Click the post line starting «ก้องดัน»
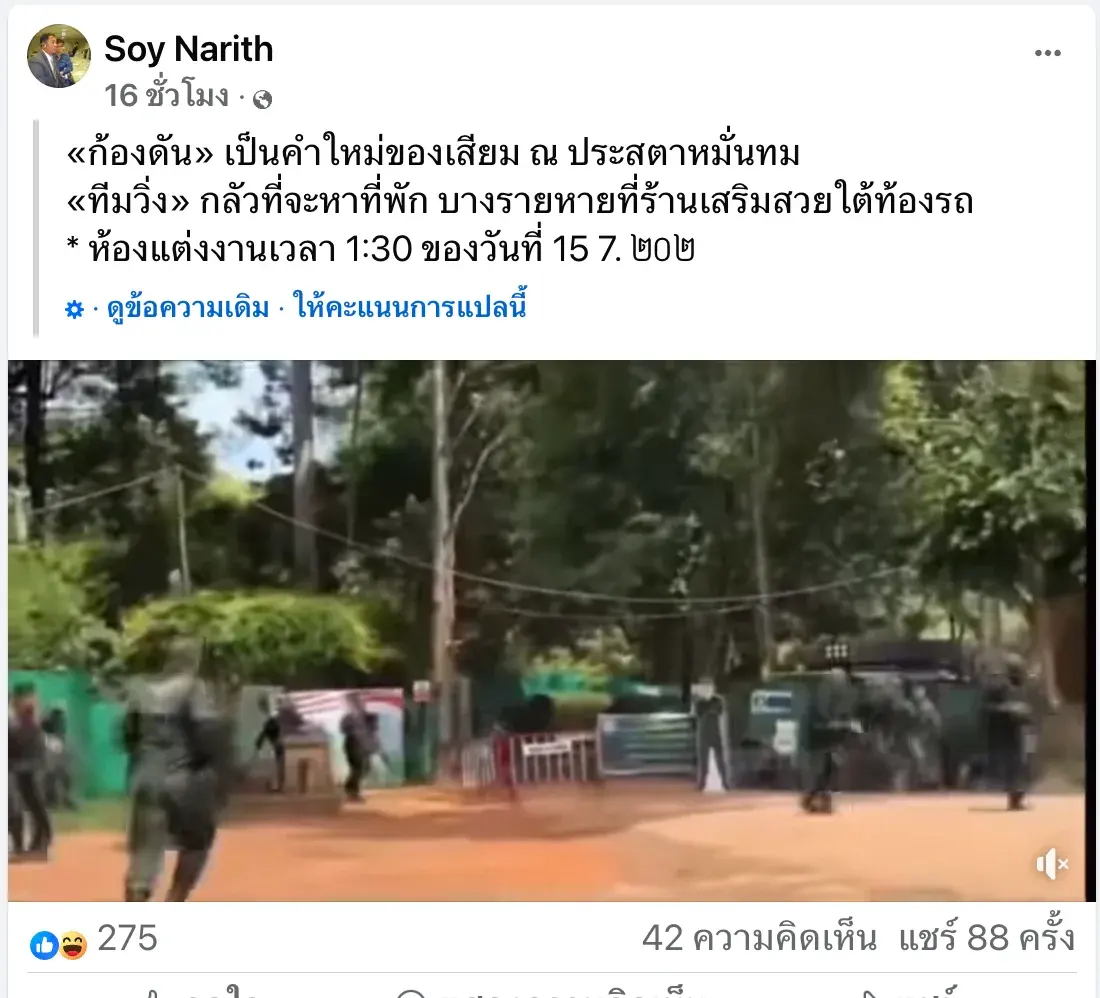Screen dimensions: 1100x998 click(433, 153)
